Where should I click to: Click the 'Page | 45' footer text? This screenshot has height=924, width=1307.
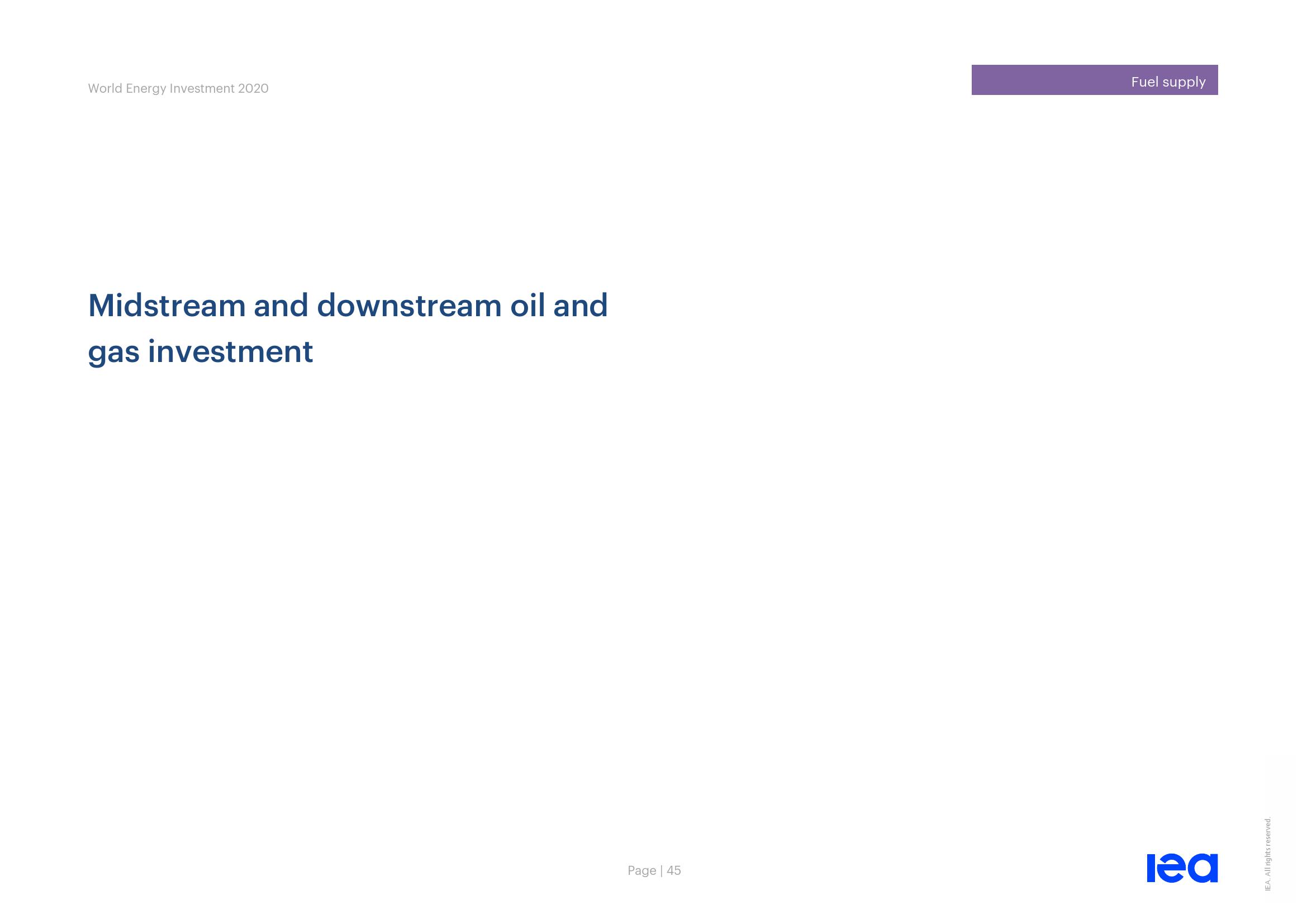tap(654, 870)
